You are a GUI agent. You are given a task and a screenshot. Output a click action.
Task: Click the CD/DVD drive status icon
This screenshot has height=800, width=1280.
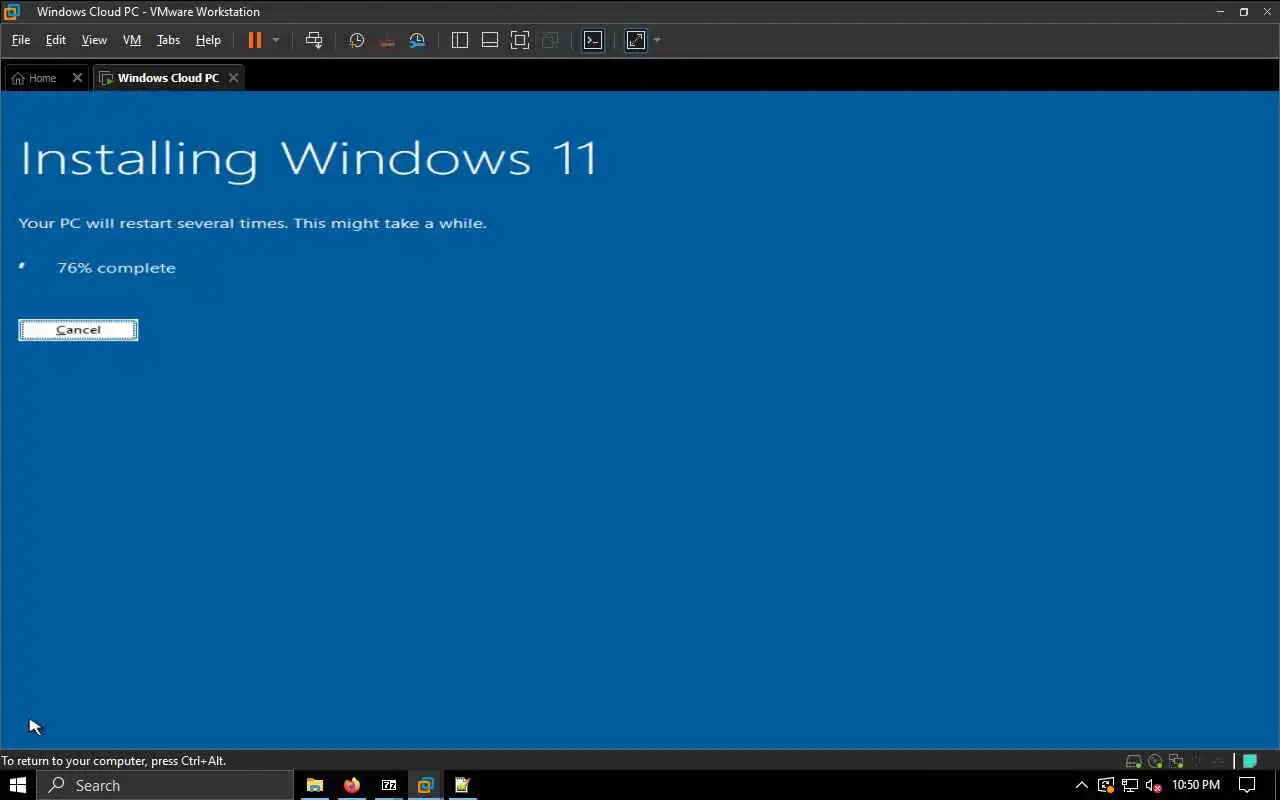(x=1155, y=761)
